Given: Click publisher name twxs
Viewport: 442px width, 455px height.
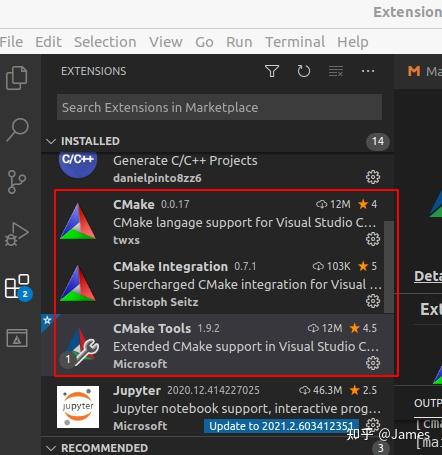Looking at the screenshot, I should point(126,240).
